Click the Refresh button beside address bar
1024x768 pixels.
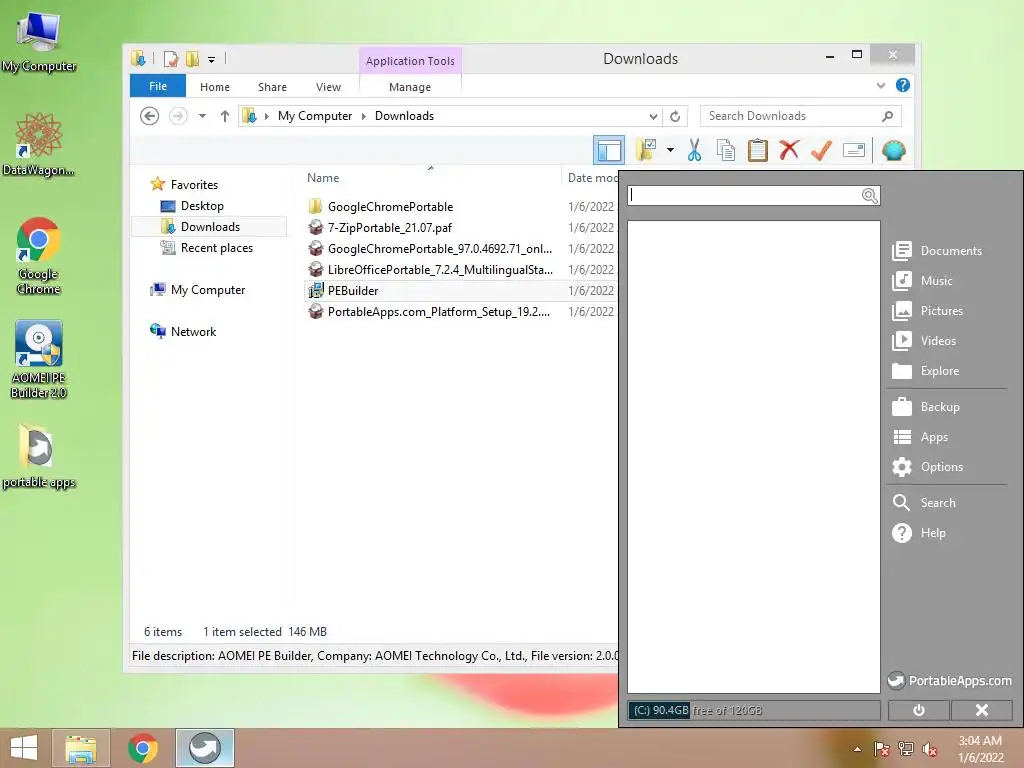[675, 116]
